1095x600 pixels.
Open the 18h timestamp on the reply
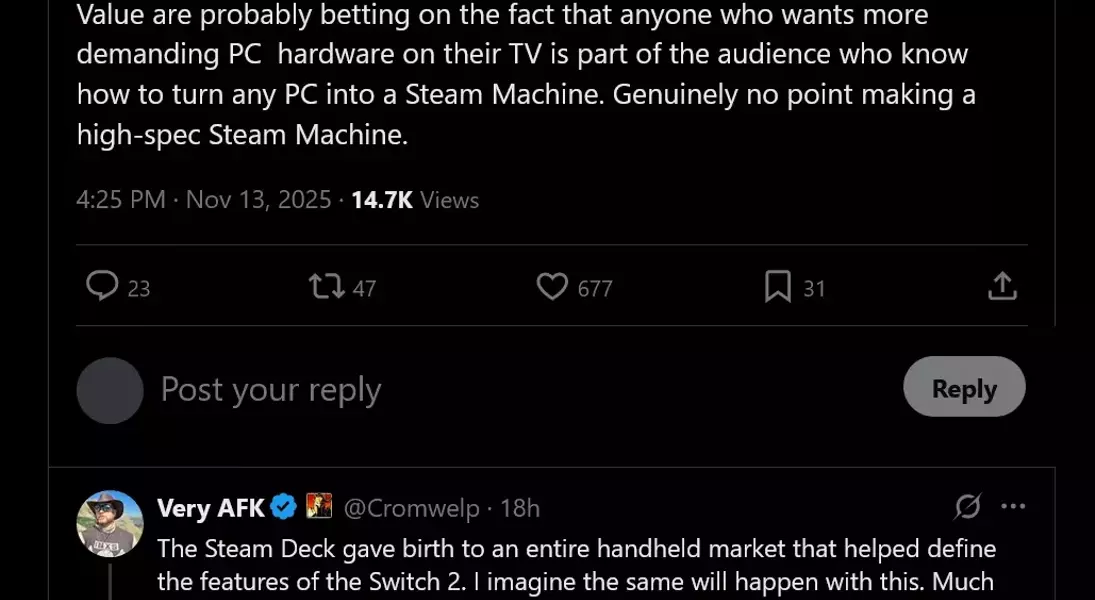point(520,508)
